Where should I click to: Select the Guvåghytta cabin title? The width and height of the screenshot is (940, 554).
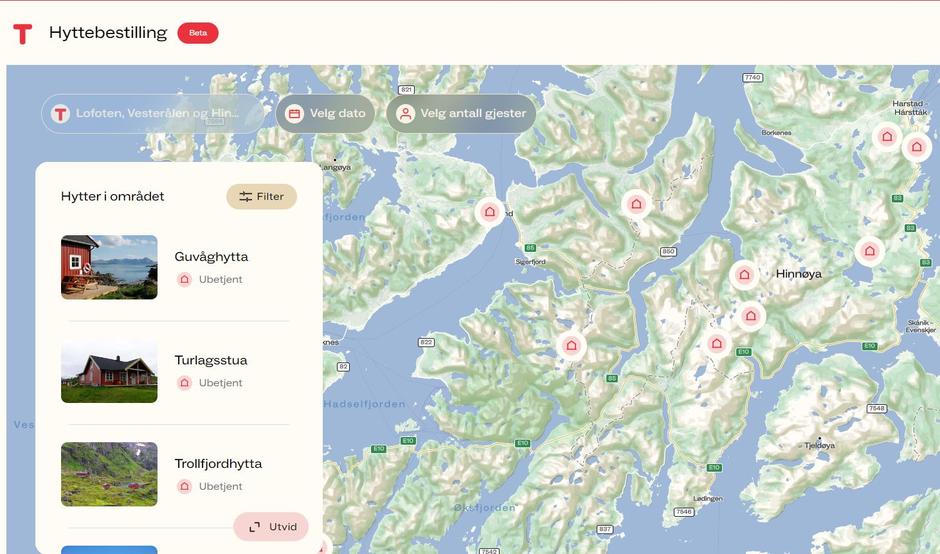pyautogui.click(x=211, y=257)
